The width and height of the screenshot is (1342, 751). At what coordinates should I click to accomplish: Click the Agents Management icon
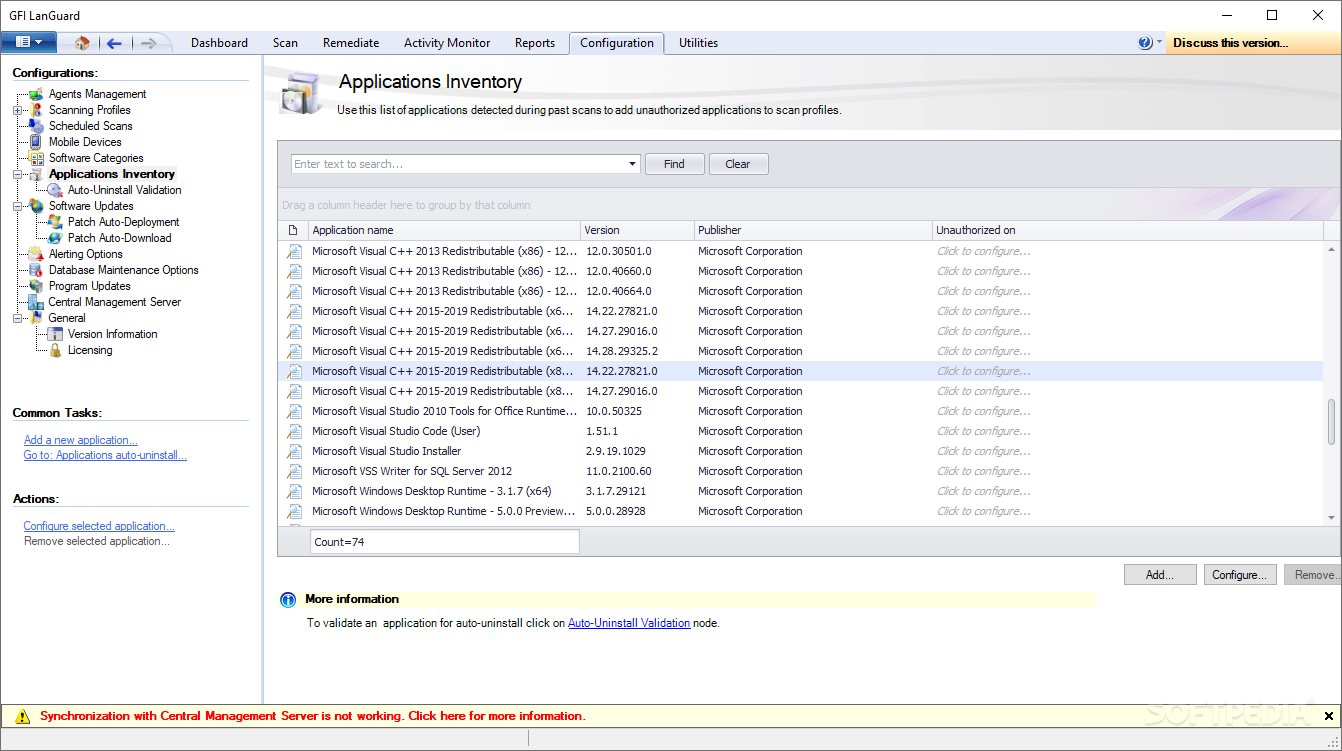point(36,94)
